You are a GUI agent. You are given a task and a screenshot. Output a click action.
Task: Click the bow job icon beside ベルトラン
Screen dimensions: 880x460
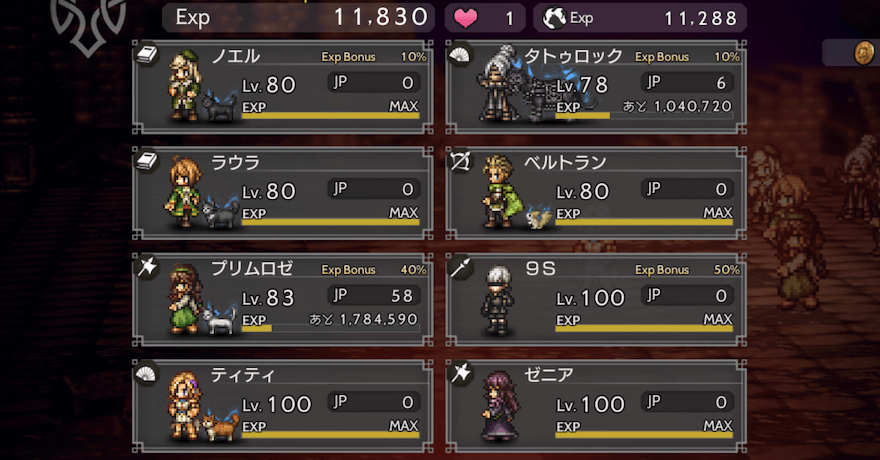click(461, 162)
